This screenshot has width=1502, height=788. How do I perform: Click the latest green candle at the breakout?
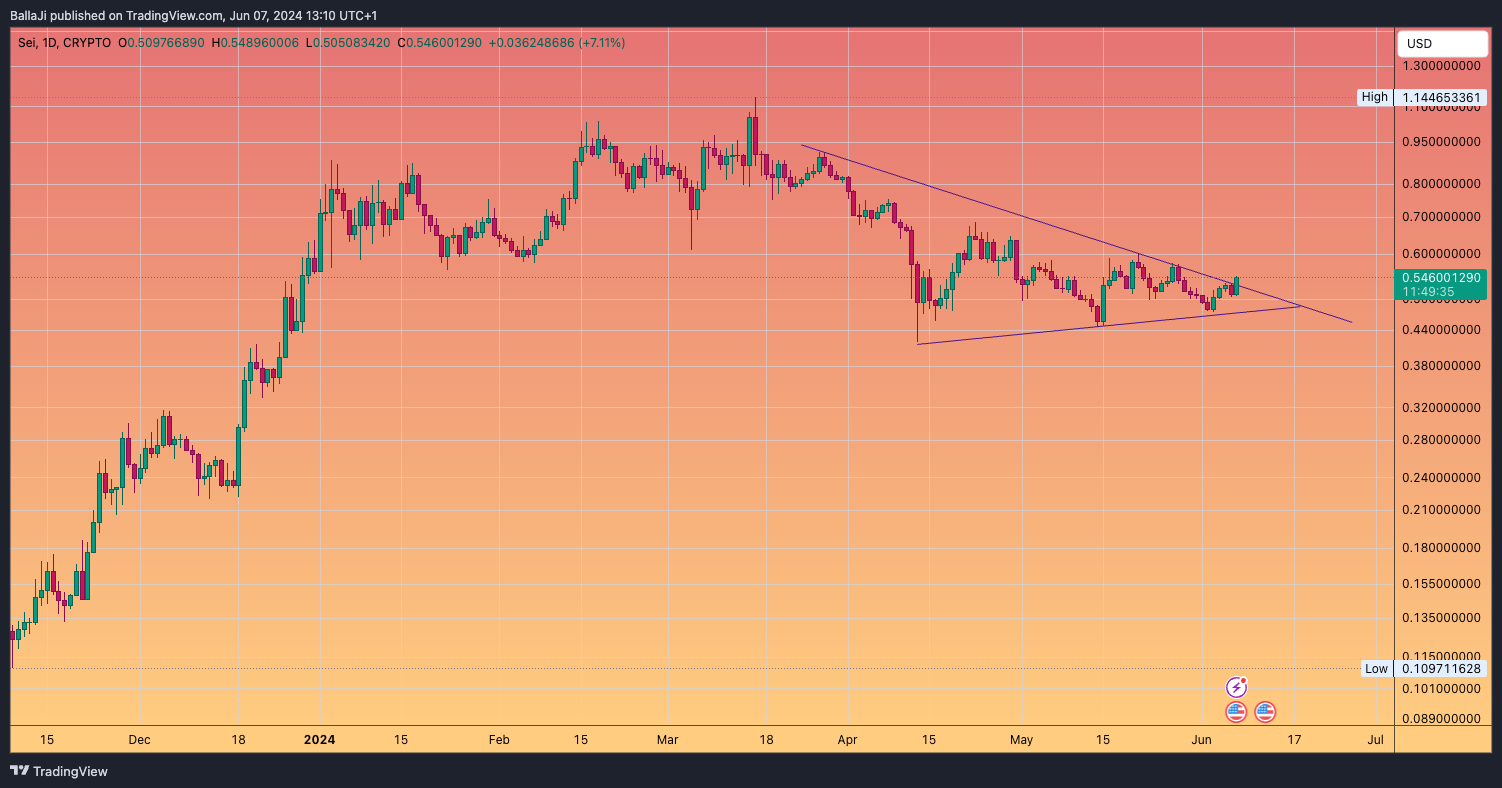point(1237,286)
